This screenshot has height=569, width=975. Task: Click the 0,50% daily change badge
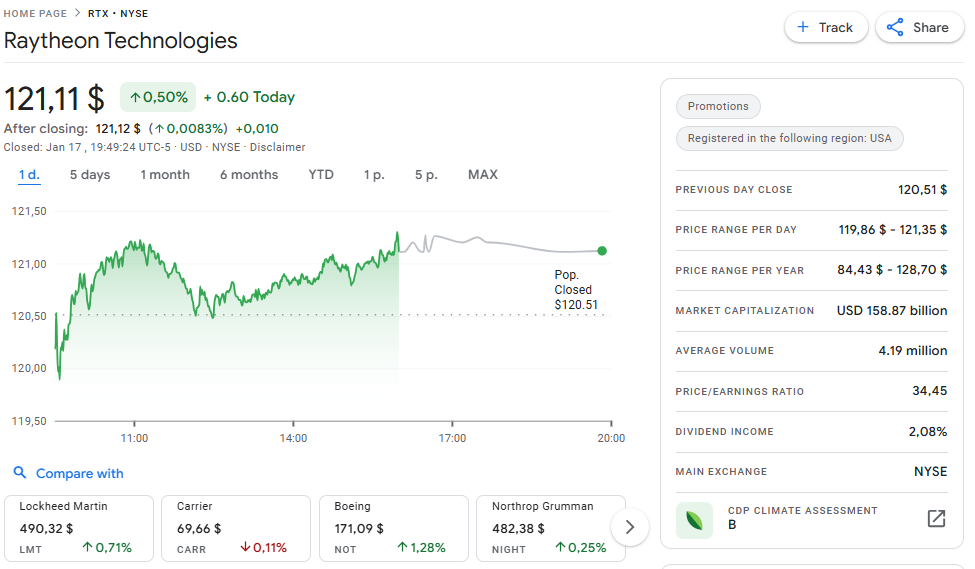point(158,97)
